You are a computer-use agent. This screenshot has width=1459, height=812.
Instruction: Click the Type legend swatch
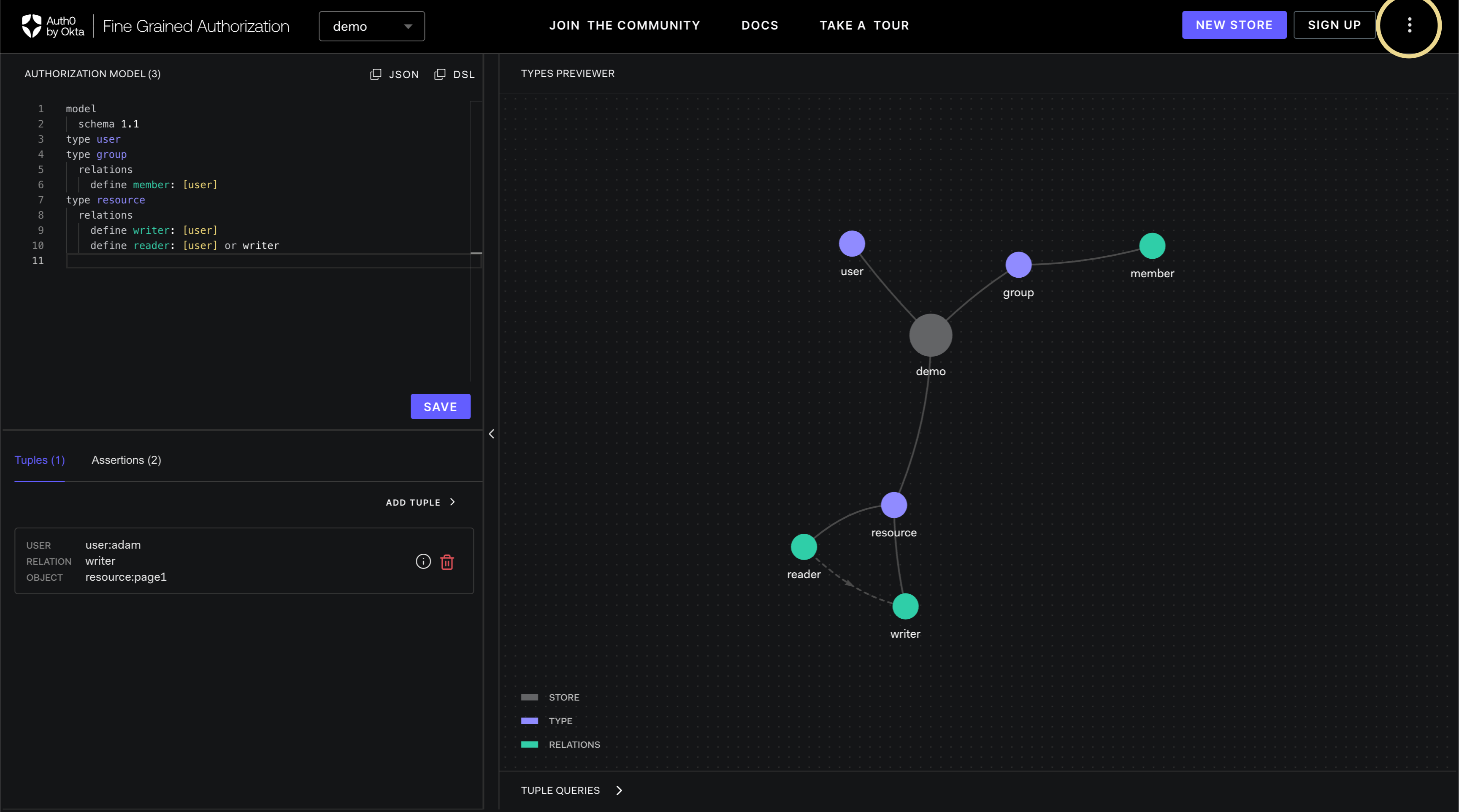coord(529,721)
